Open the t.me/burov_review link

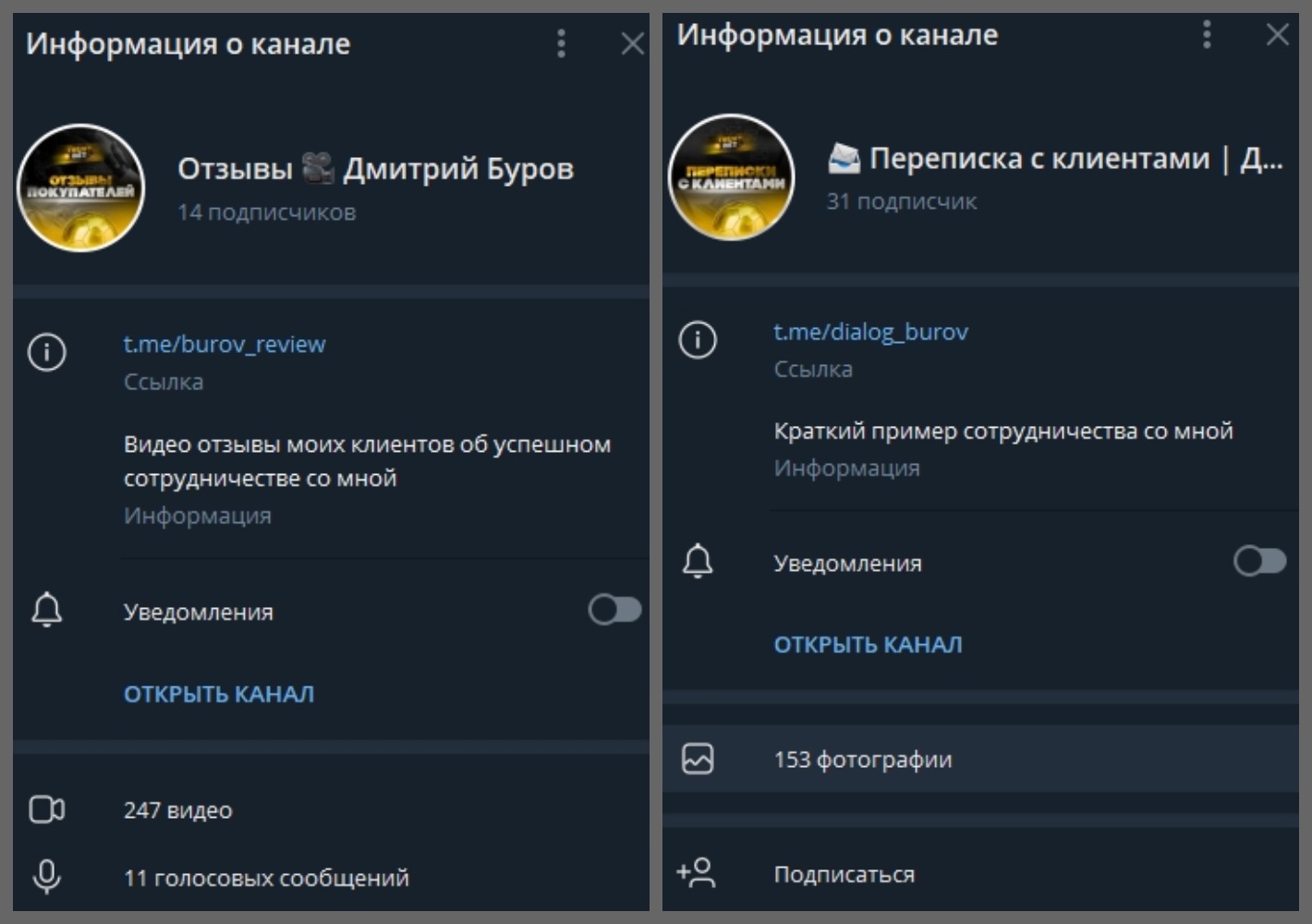coord(224,343)
